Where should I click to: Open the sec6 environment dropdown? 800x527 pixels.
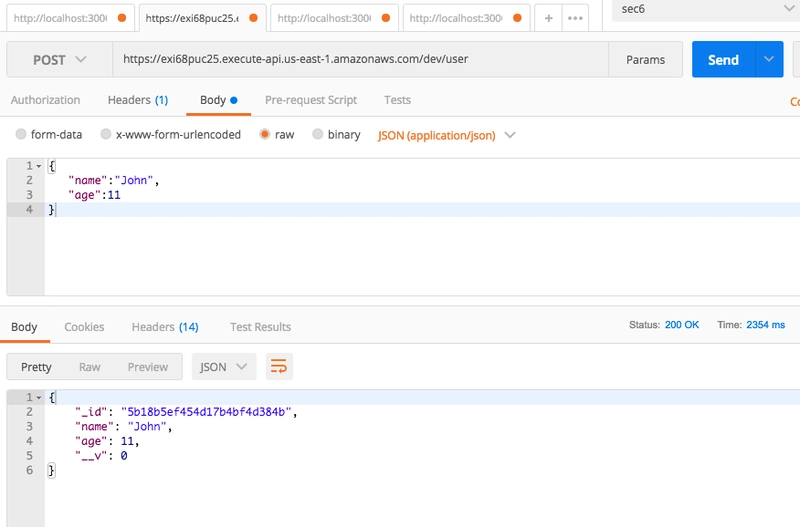point(705,9)
